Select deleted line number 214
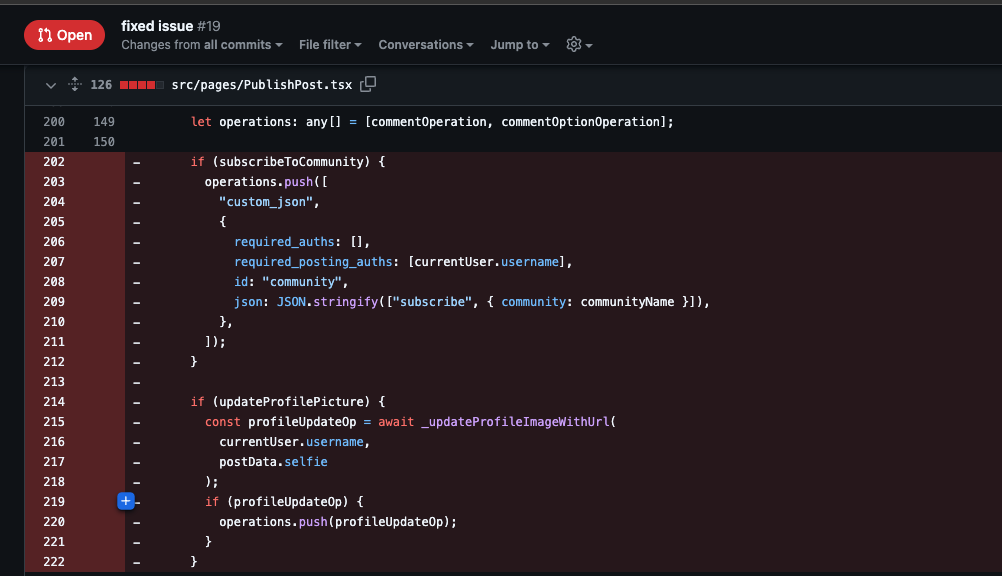This screenshot has height=576, width=1002. 54,402
